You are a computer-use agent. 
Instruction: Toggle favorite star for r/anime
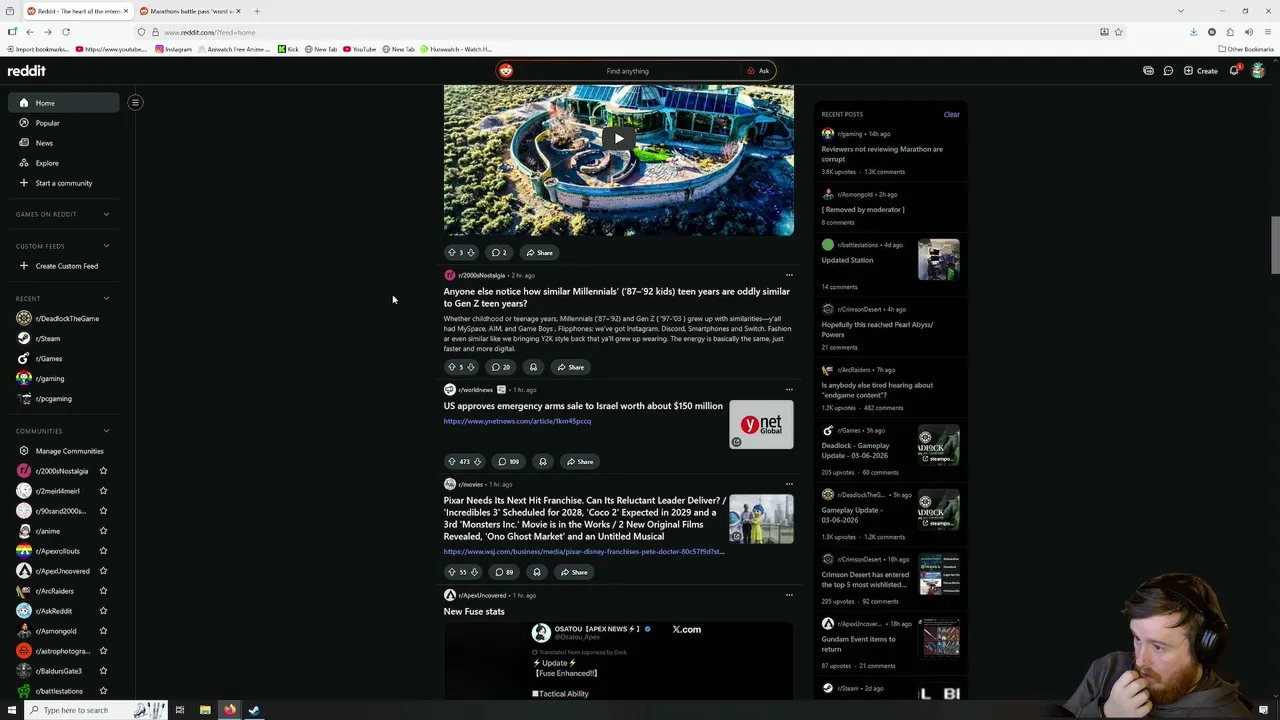pos(103,531)
